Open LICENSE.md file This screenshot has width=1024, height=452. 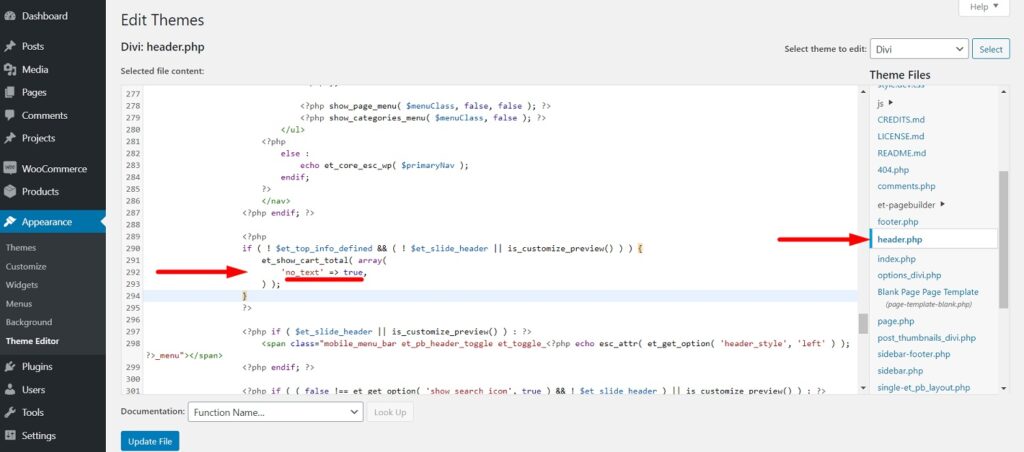tap(901, 137)
